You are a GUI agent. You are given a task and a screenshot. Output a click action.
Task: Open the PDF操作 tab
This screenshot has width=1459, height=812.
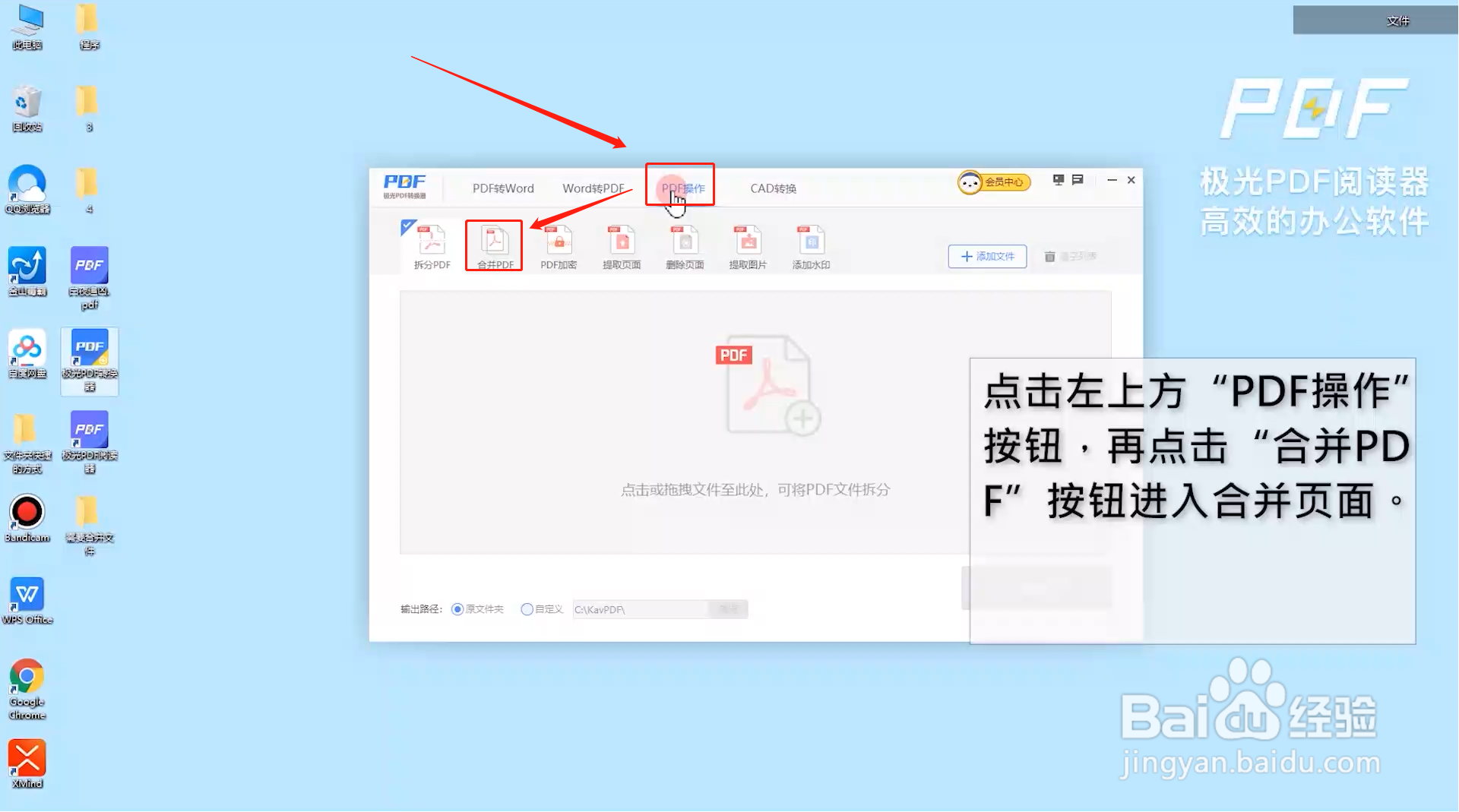[683, 188]
